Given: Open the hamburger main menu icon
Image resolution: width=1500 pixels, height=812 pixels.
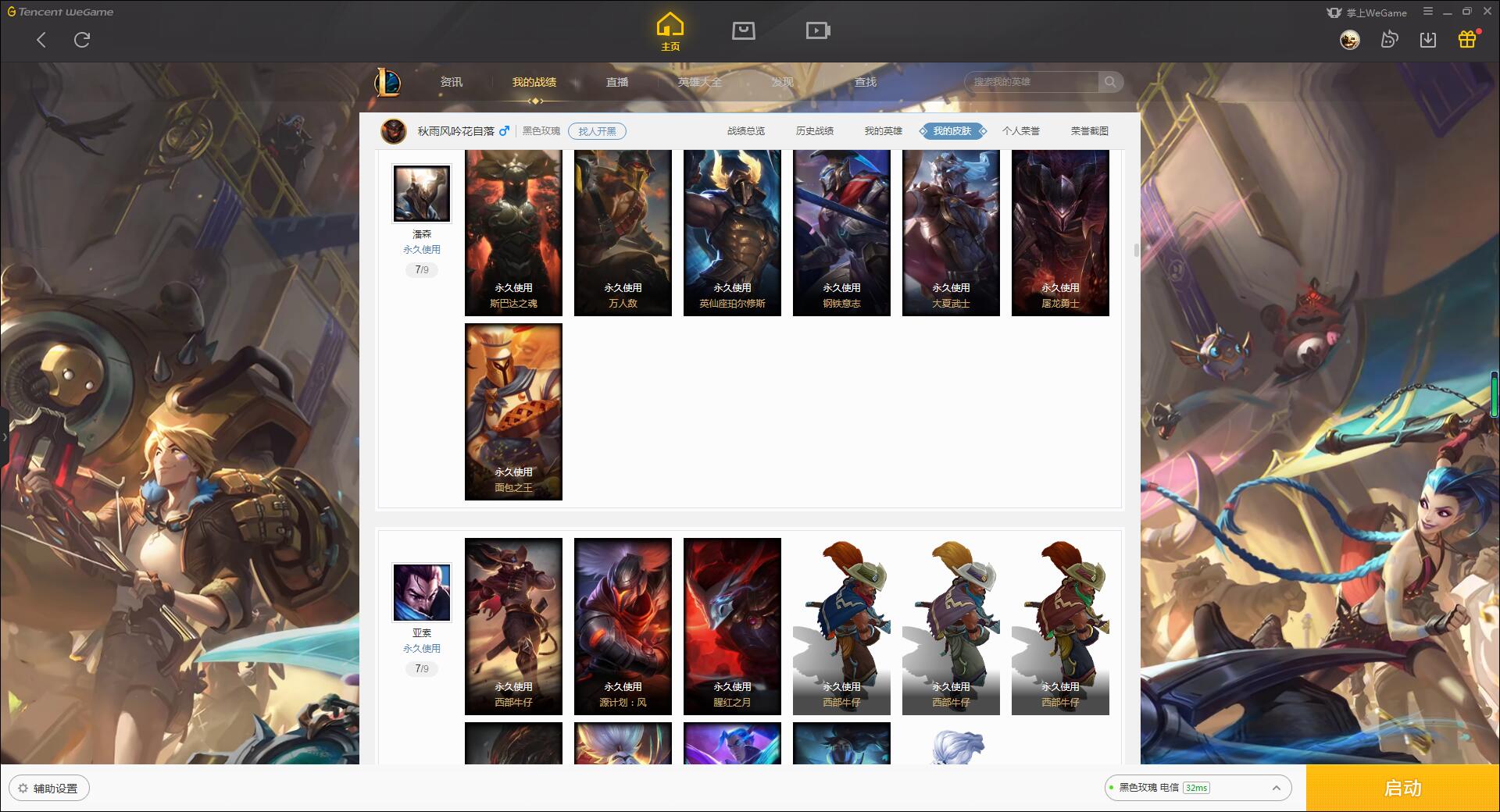Looking at the screenshot, I should 1428,12.
